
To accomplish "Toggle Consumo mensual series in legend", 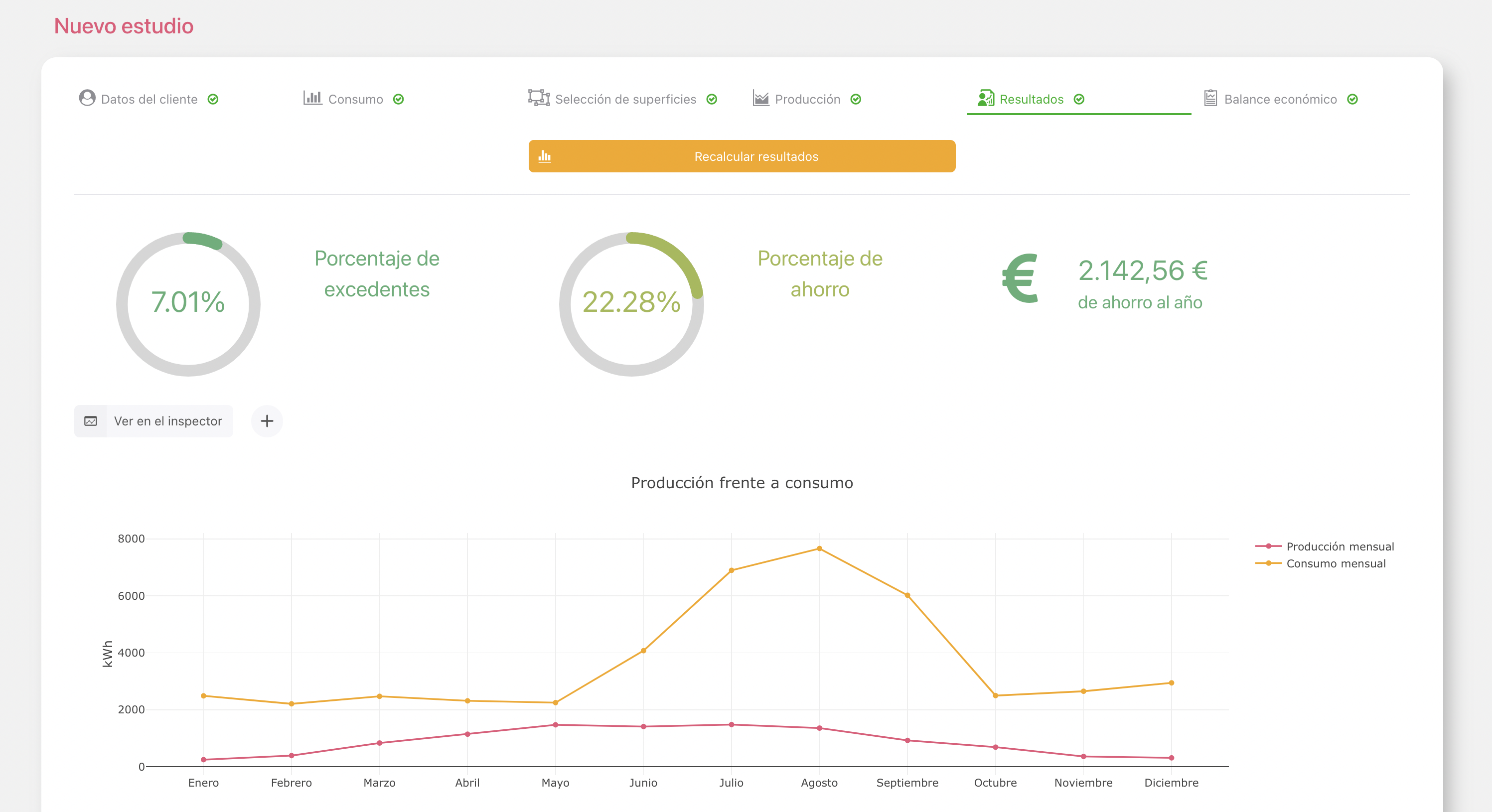I will coord(1336,563).
